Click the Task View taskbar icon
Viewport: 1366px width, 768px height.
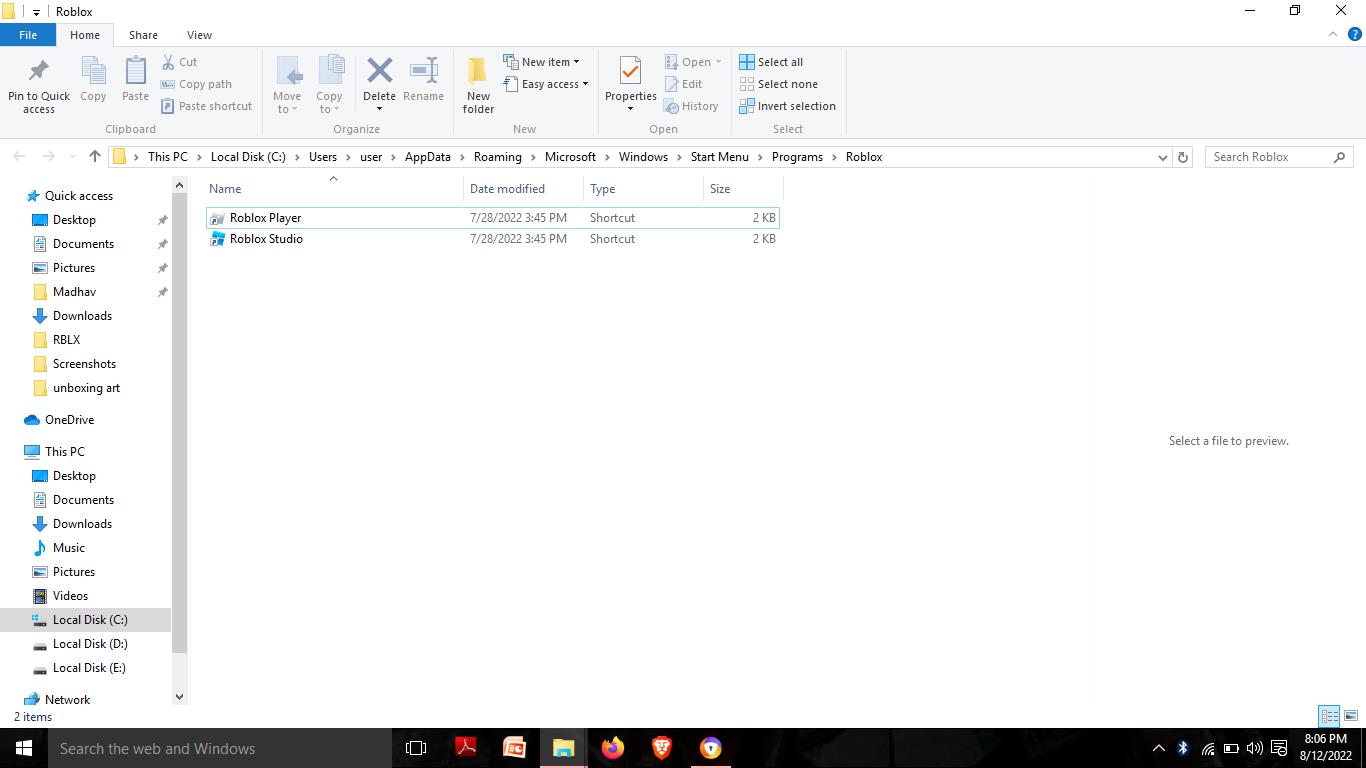tap(416, 748)
